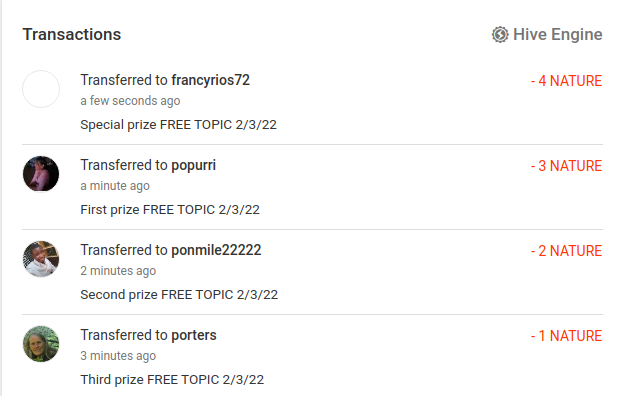
Task: Click the First prize FREE TOPIC memo
Action: coord(170,210)
